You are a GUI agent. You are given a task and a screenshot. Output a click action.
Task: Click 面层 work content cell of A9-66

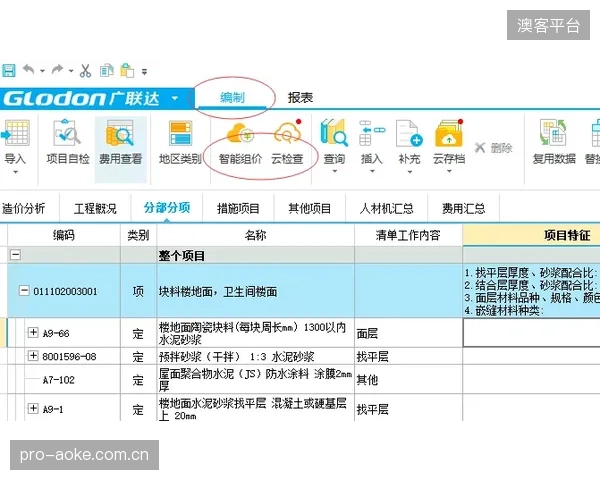coord(408,333)
